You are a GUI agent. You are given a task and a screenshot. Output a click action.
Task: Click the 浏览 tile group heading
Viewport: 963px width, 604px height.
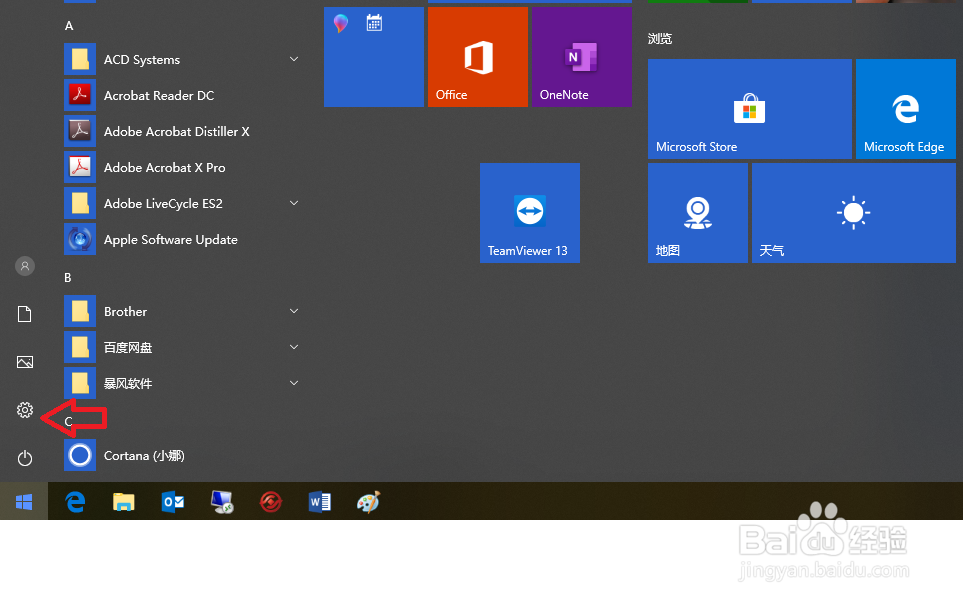pos(660,39)
